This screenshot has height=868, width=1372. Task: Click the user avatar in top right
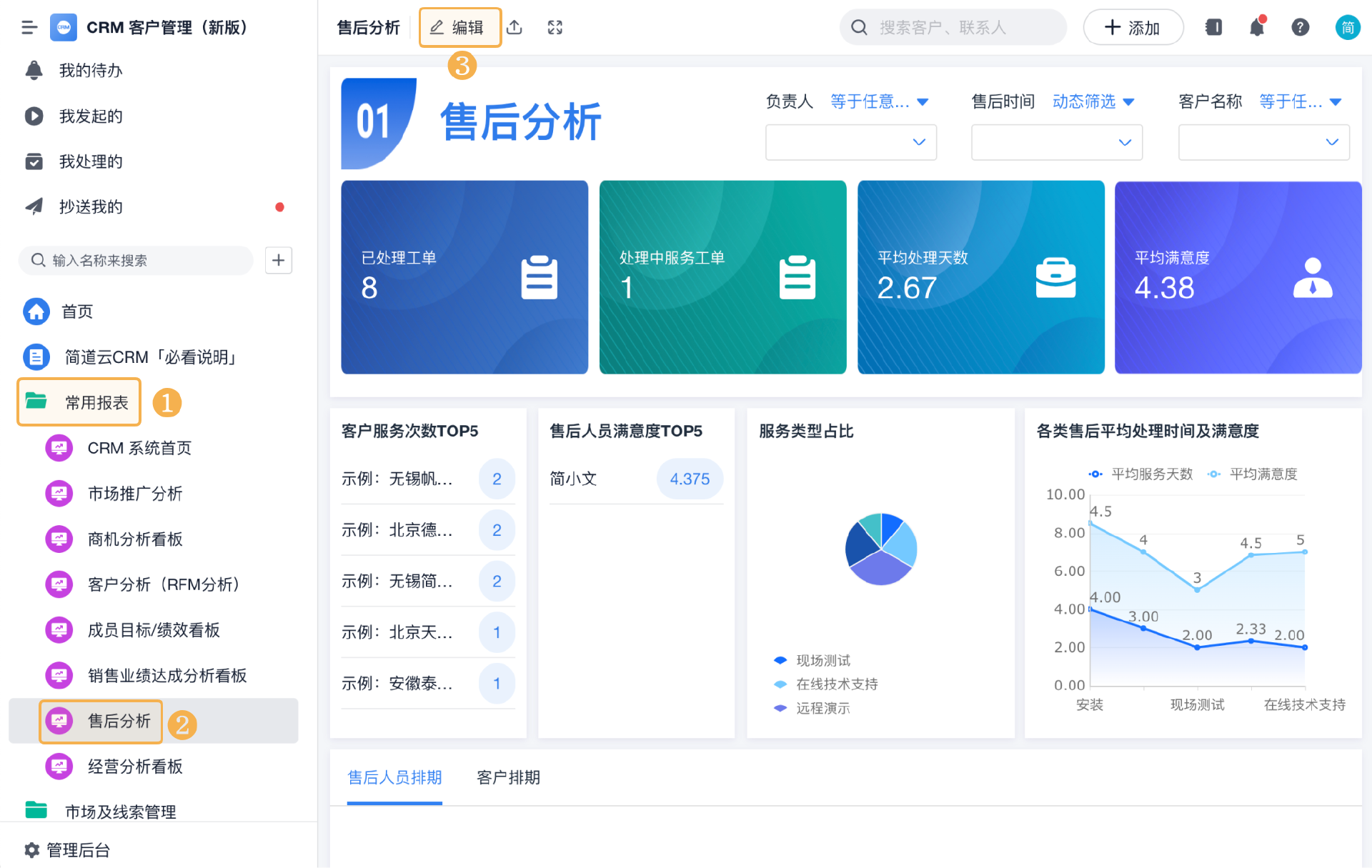pos(1347,28)
